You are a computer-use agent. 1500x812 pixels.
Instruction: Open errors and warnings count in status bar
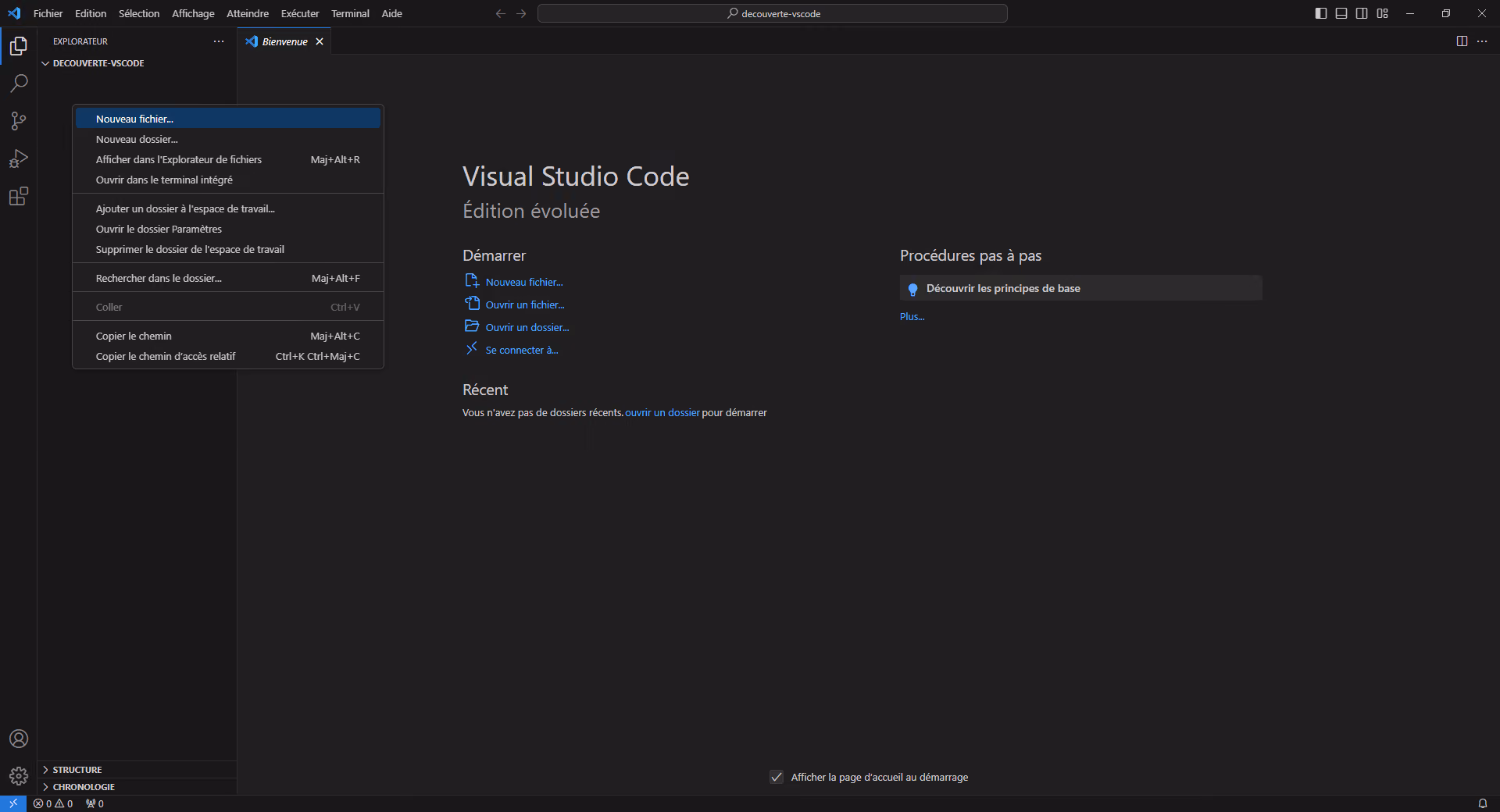click(x=53, y=803)
